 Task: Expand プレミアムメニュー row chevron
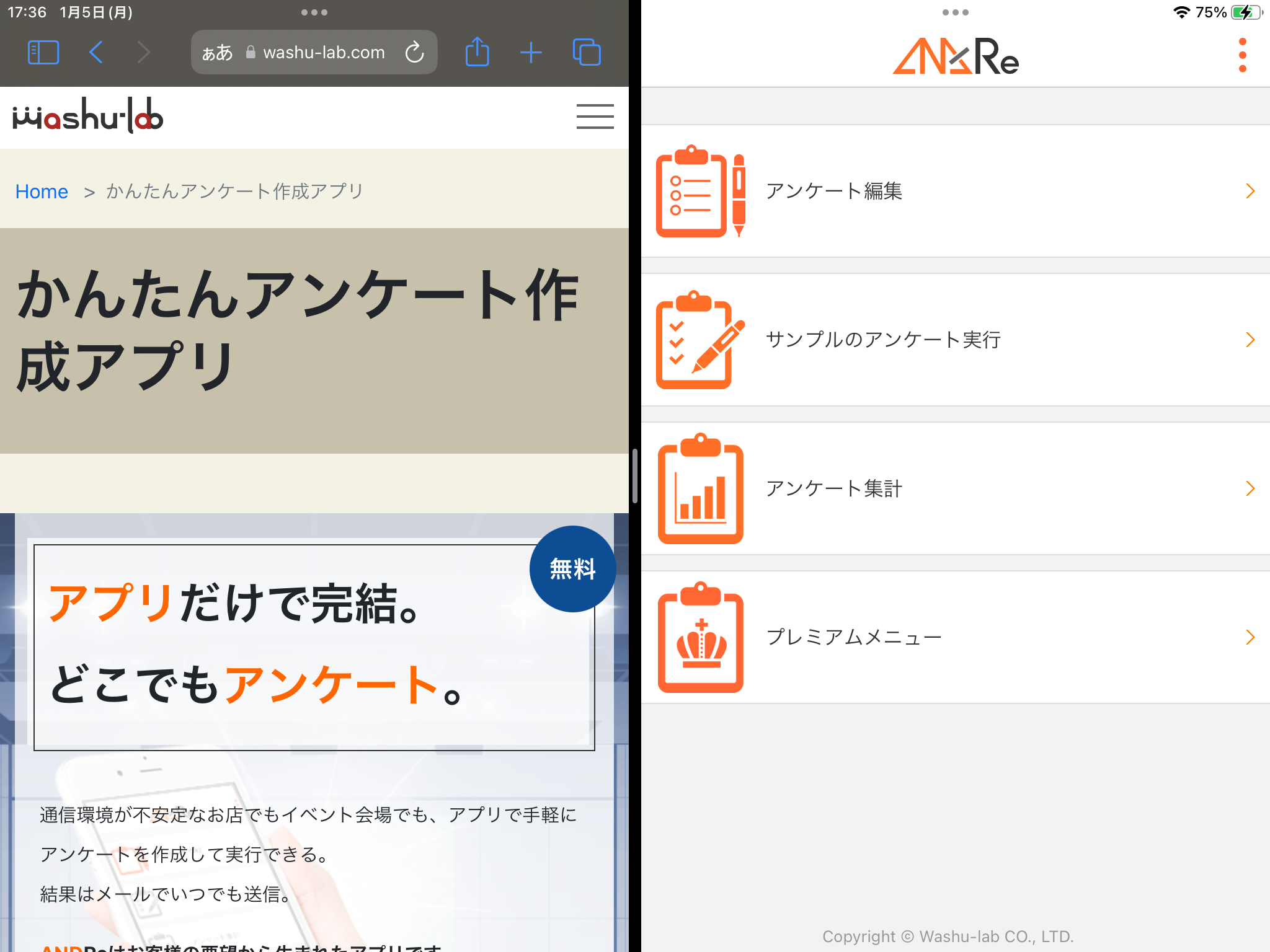pos(1250,637)
